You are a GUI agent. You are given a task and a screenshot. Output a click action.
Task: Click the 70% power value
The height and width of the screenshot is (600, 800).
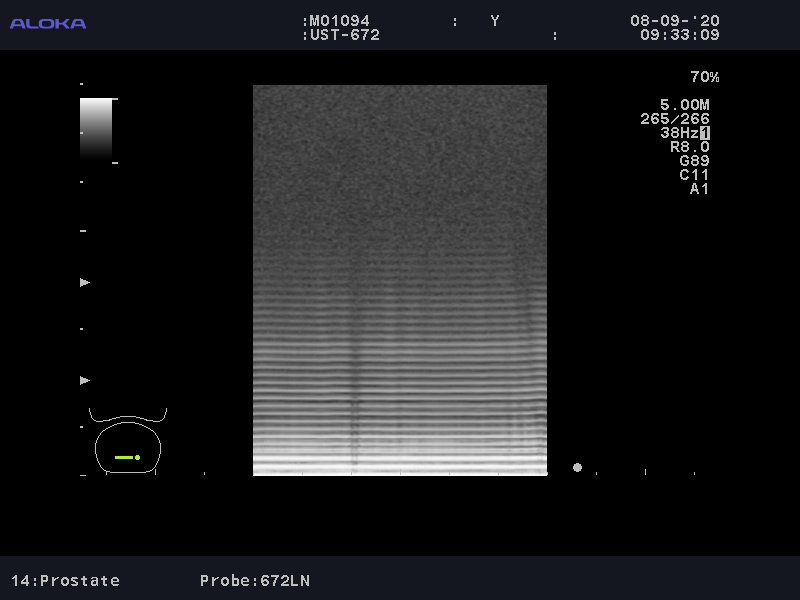(704, 77)
